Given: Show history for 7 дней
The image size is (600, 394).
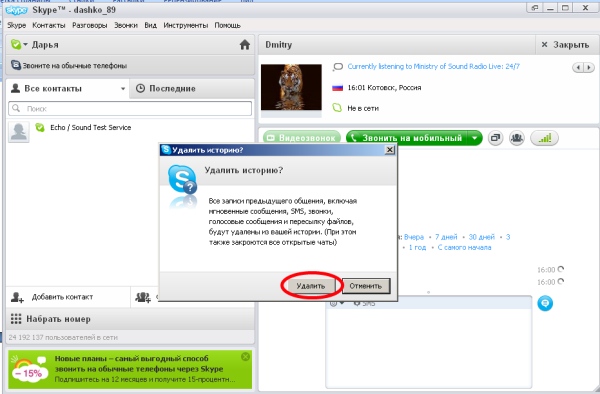Looking at the screenshot, I should pyautogui.click(x=446, y=237).
